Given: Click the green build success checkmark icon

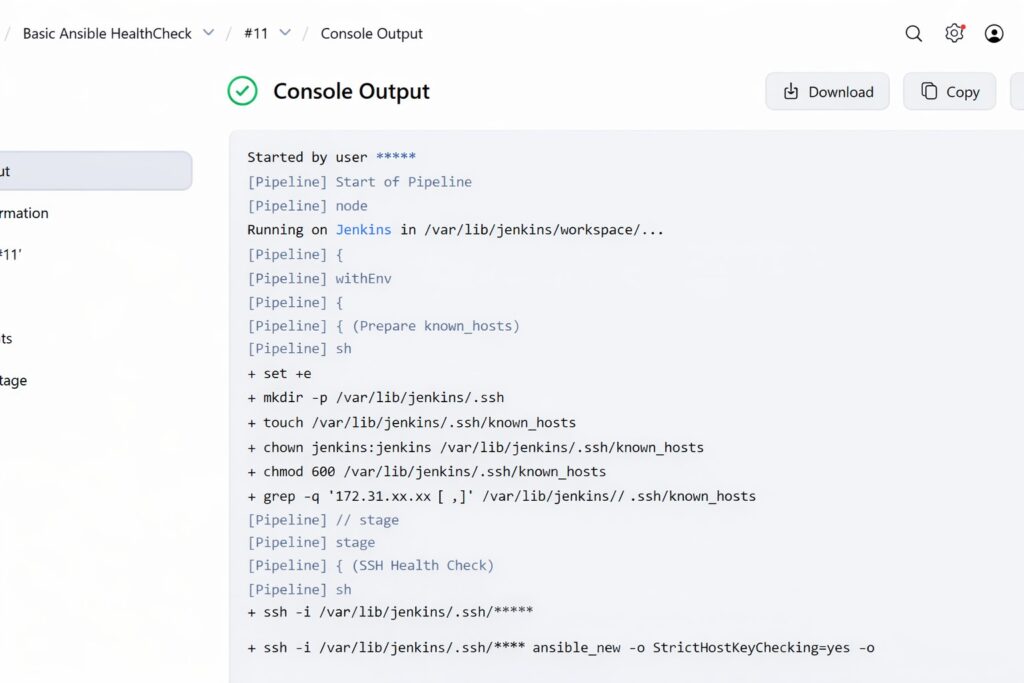Looking at the screenshot, I should [x=242, y=91].
